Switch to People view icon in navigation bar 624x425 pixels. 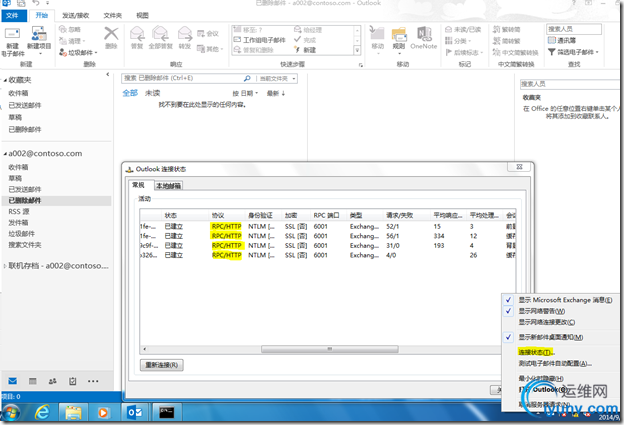click(53, 381)
